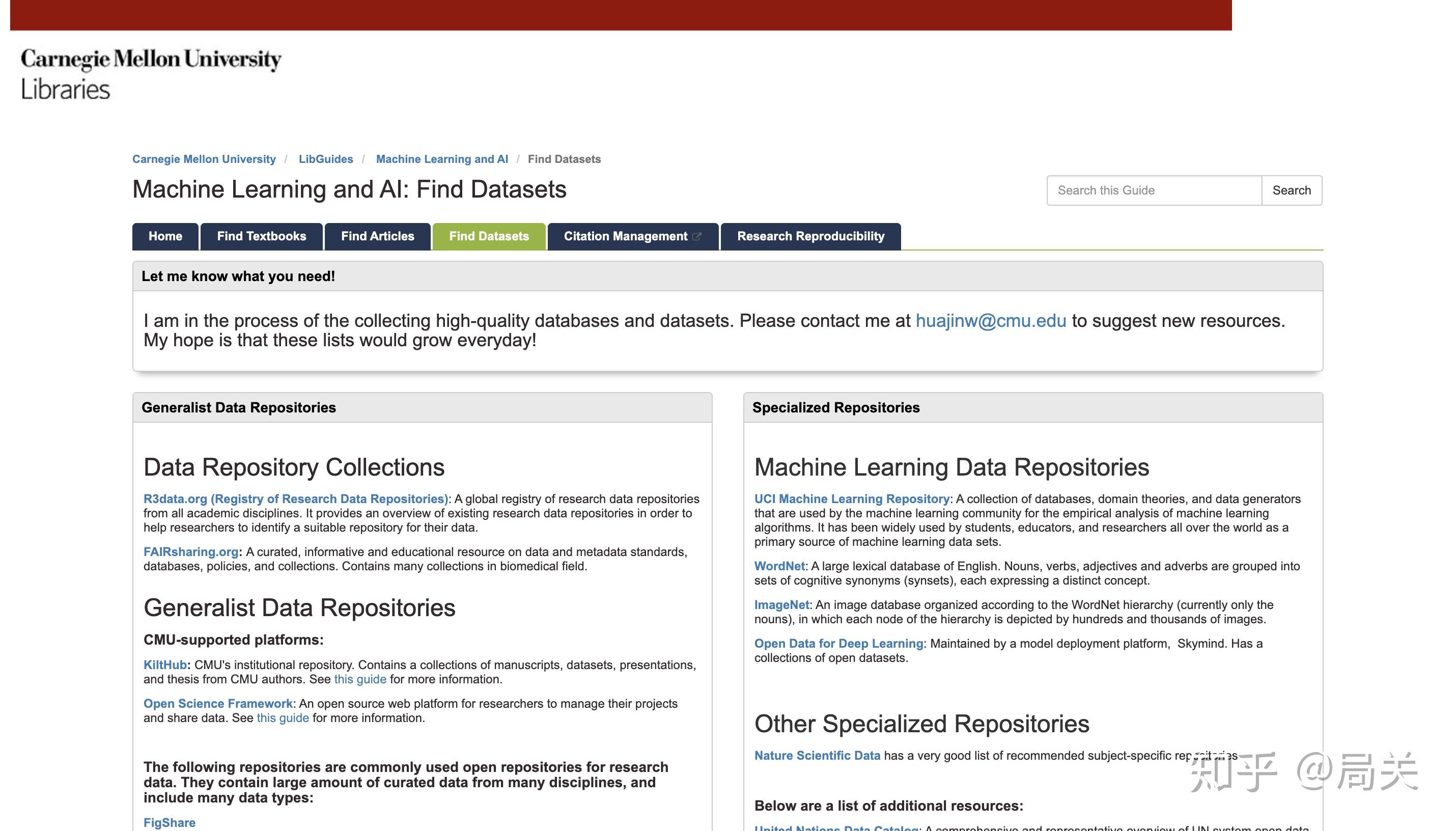1456x831 pixels.
Task: Select the Find Datasets tab
Action: click(x=489, y=236)
